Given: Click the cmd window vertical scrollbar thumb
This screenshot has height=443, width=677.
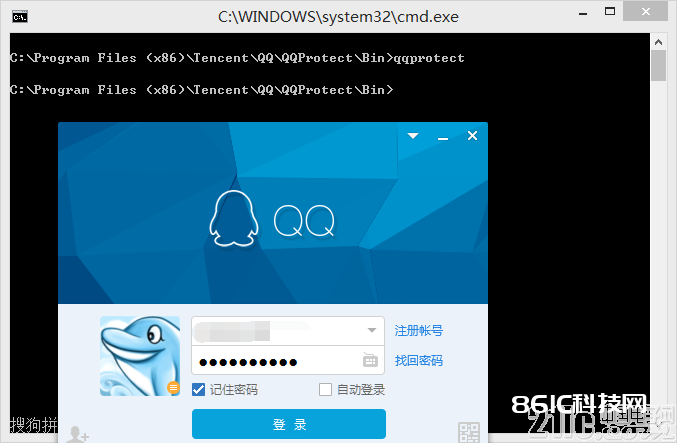Looking at the screenshot, I should click(x=658, y=65).
